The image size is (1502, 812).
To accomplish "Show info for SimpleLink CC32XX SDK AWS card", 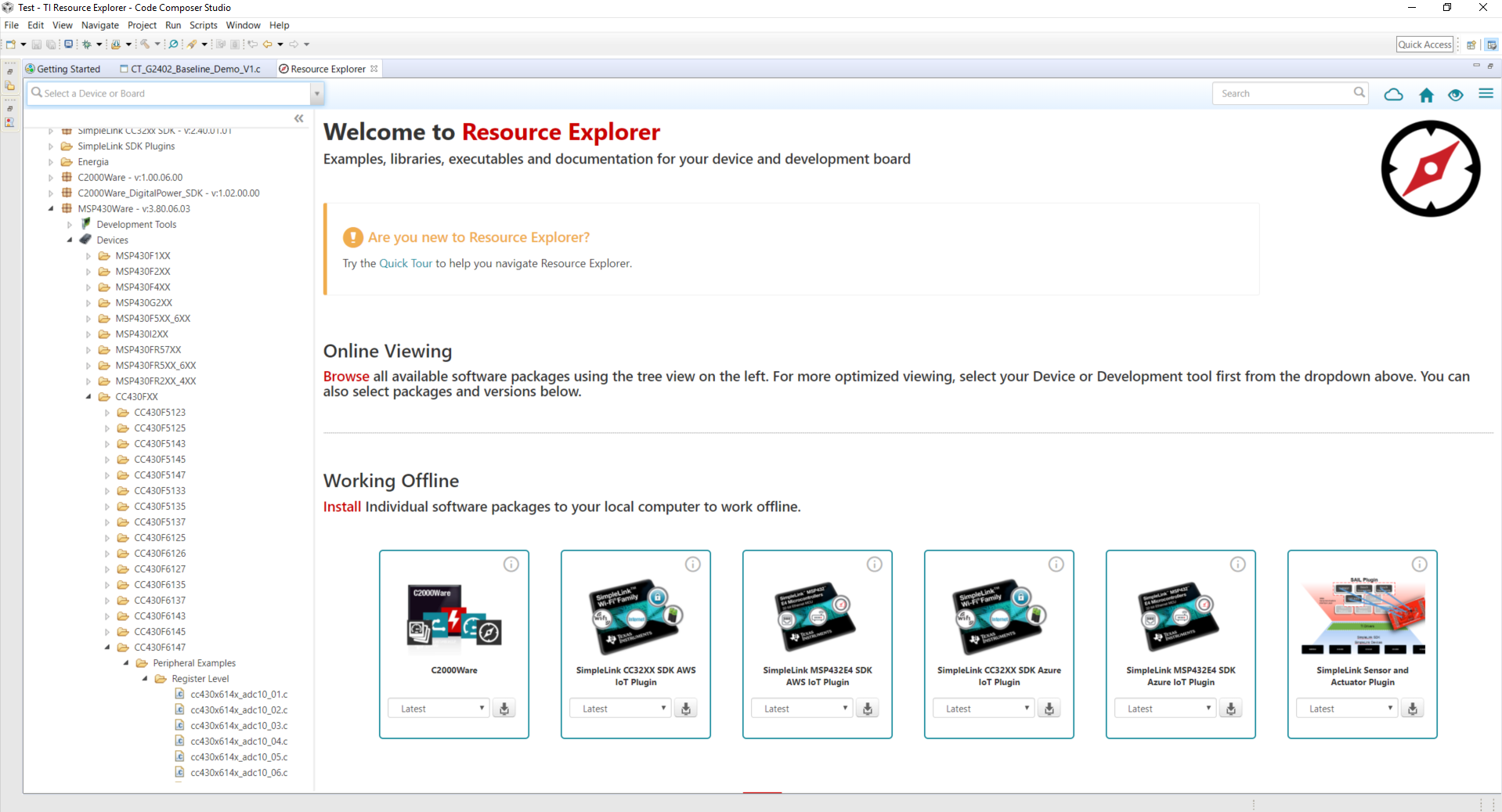I will (692, 564).
